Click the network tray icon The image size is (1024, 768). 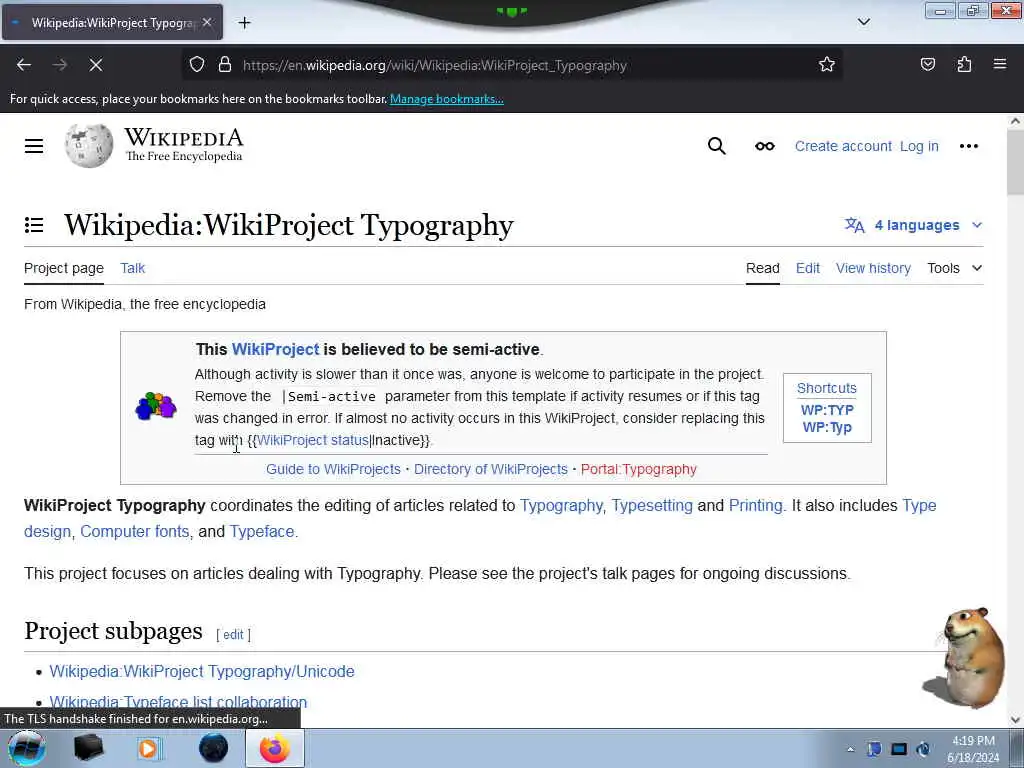point(899,750)
